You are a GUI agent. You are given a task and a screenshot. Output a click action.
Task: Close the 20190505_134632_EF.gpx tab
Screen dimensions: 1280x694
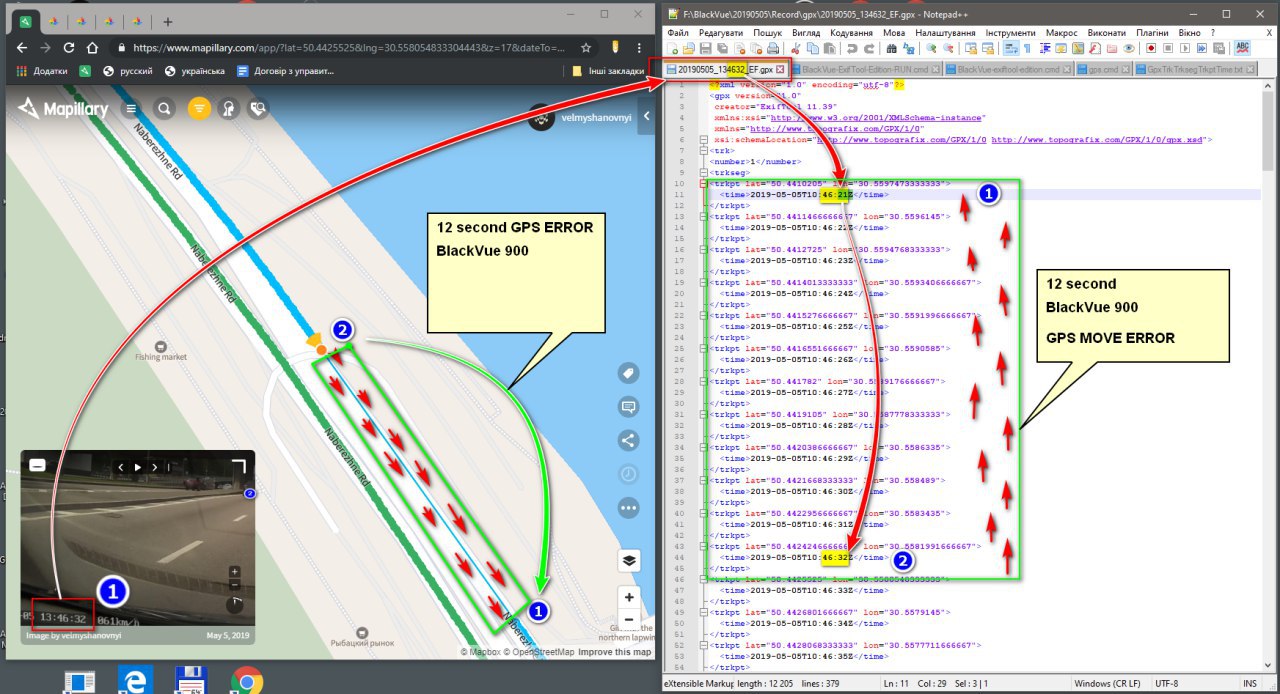coord(781,69)
